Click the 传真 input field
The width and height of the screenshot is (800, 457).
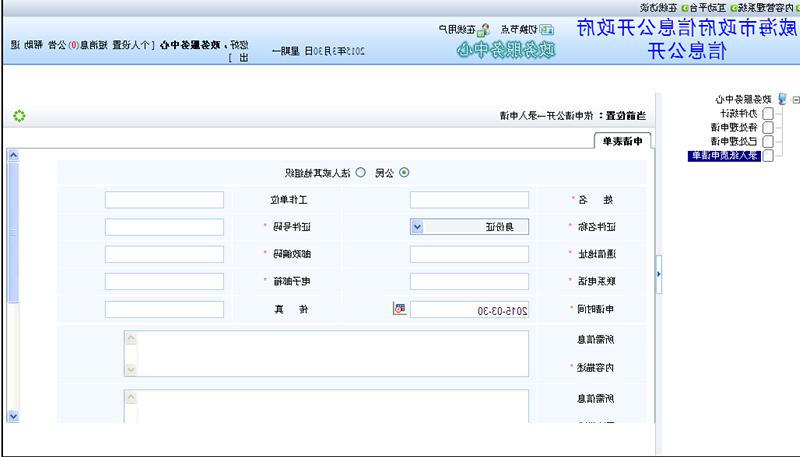[164, 309]
